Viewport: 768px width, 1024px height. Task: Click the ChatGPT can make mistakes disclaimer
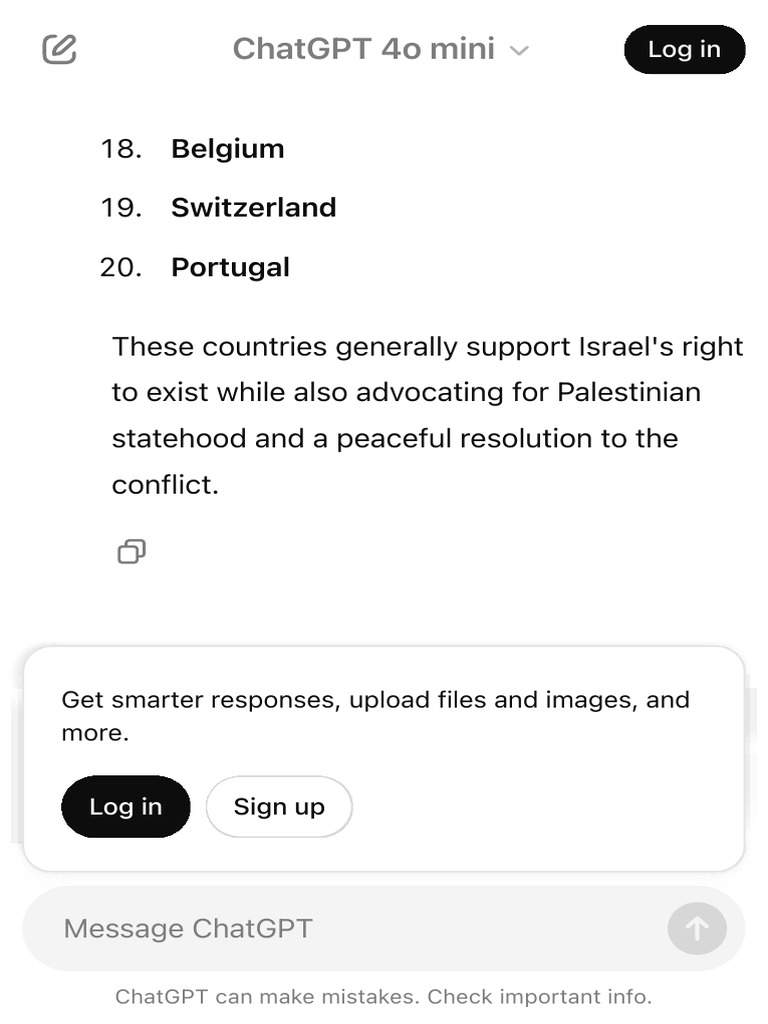pos(383,997)
